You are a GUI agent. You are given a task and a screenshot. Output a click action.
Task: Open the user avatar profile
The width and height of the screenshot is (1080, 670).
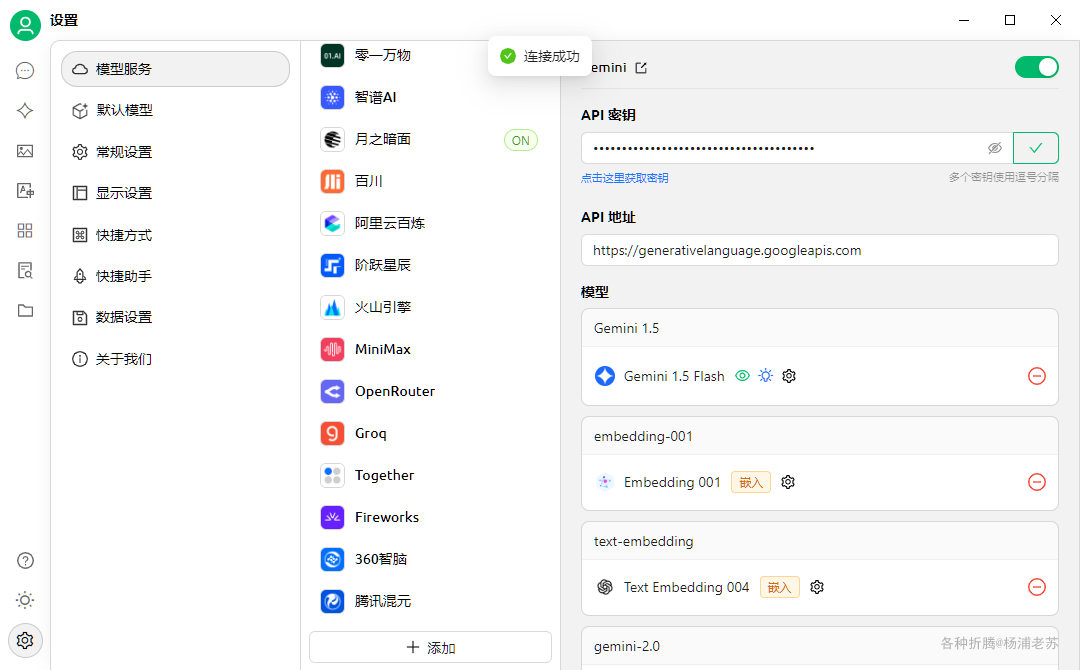pos(25,25)
